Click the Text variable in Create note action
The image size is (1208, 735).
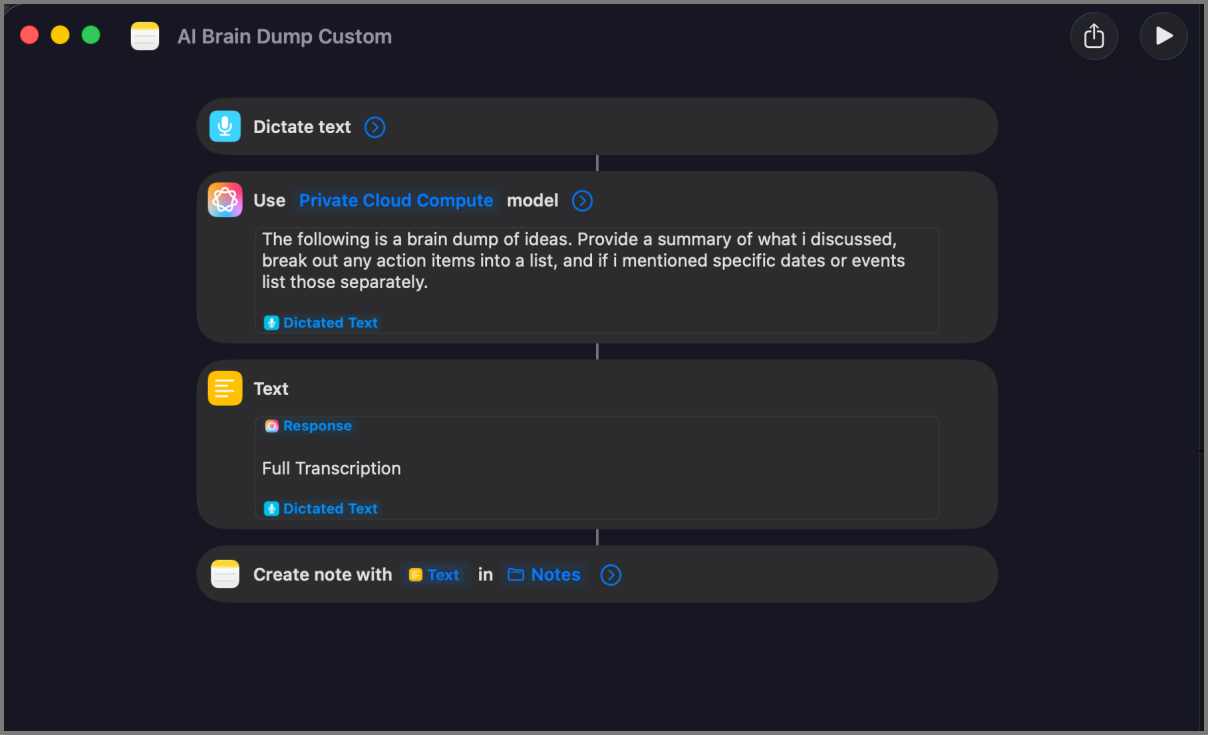click(x=434, y=574)
